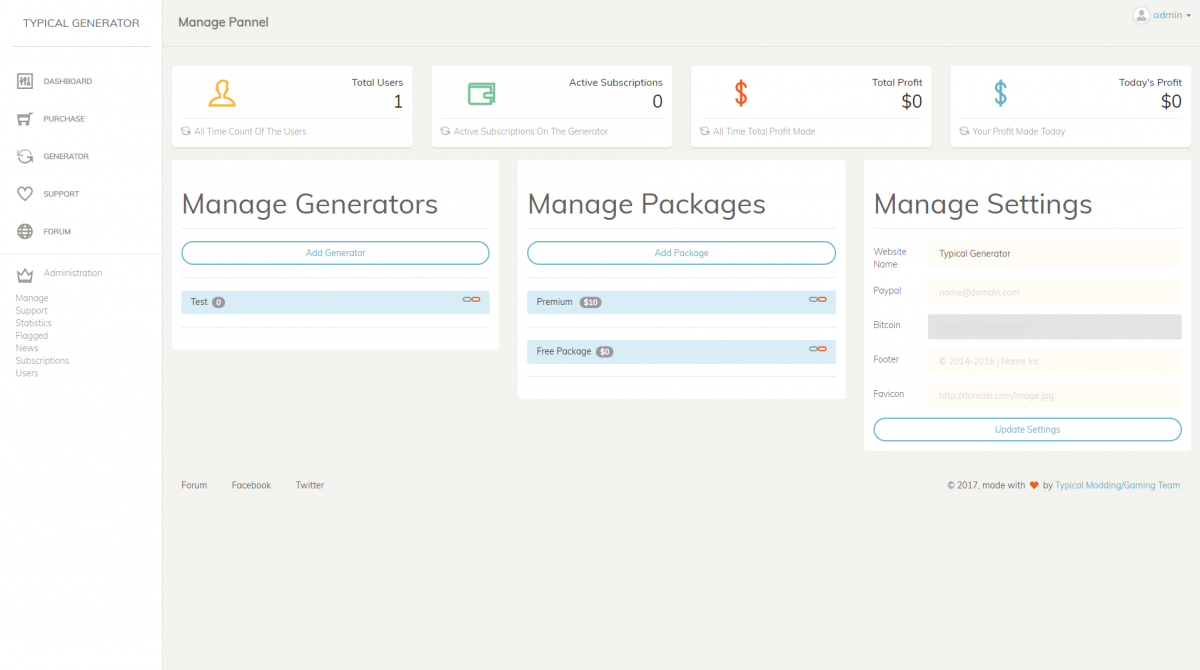1200x670 pixels.
Task: Open the admin user dropdown
Action: click(x=1162, y=15)
